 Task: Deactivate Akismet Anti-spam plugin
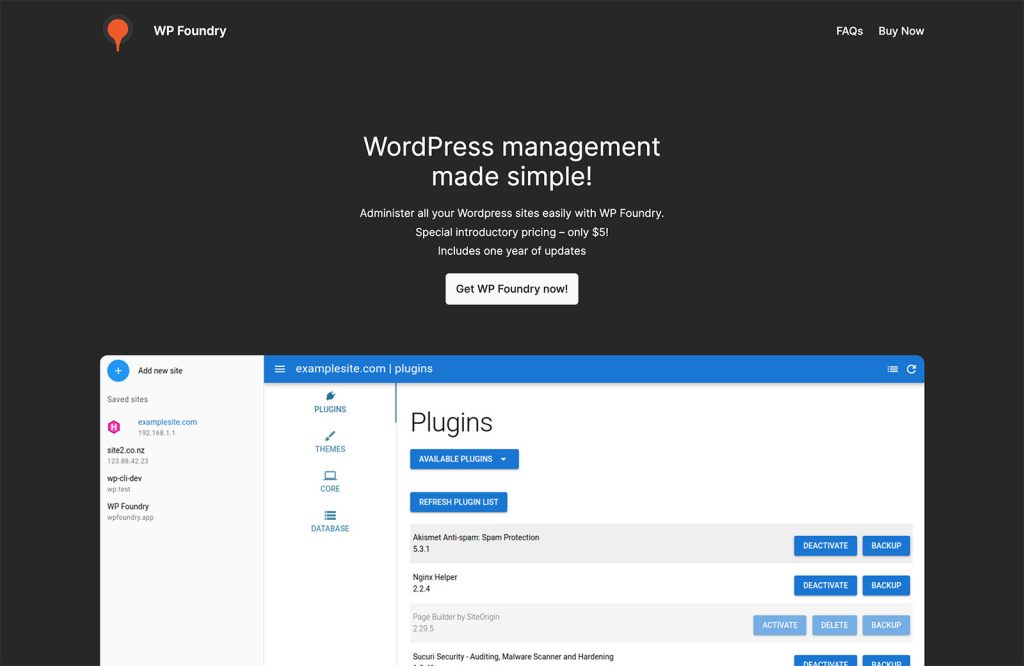click(x=825, y=546)
